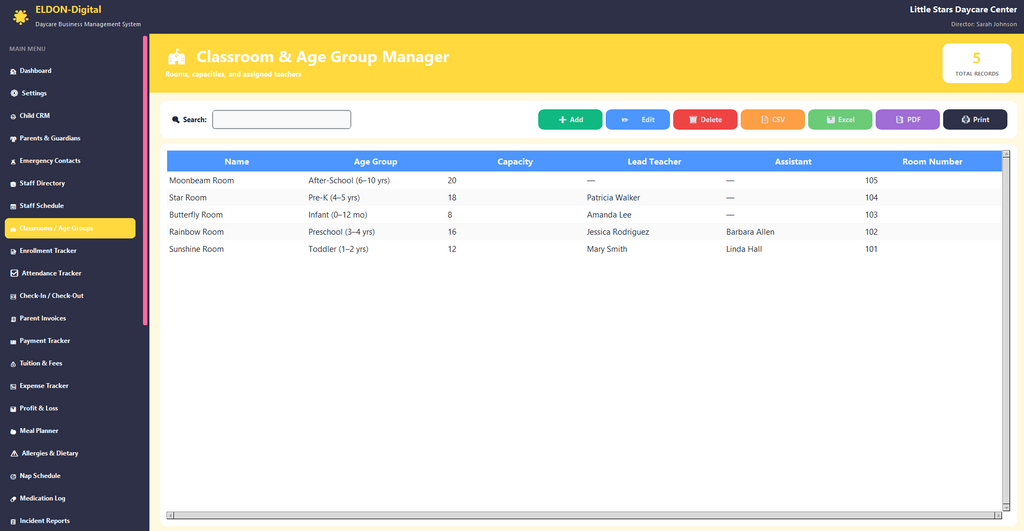
Task: Focus the Search input field
Action: [x=281, y=120]
